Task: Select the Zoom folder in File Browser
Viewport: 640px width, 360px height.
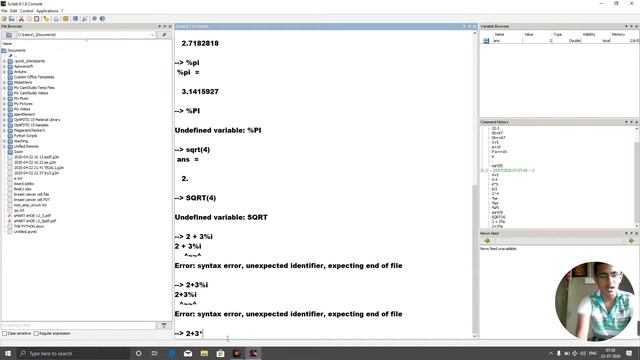Action: [18, 151]
